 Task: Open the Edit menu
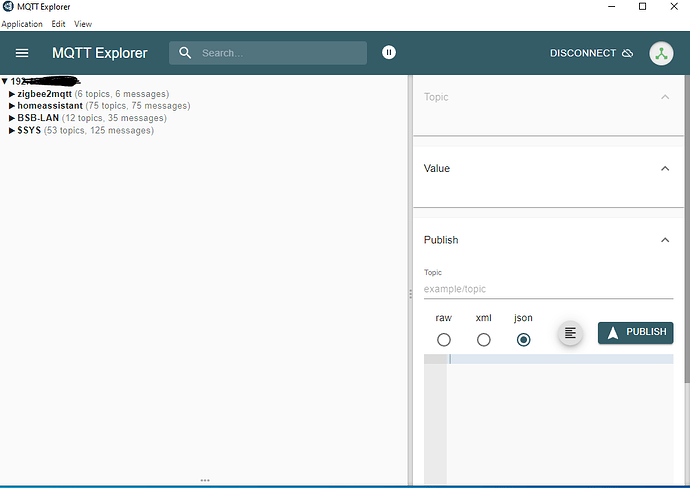pyautogui.click(x=58, y=24)
